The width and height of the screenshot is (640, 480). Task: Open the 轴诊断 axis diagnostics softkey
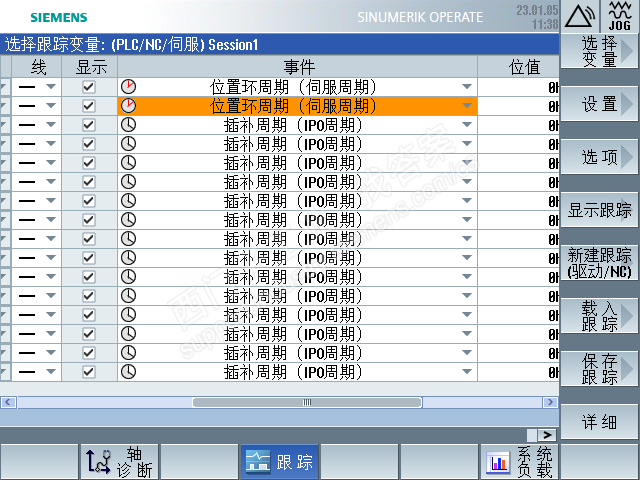pyautogui.click(x=120, y=462)
